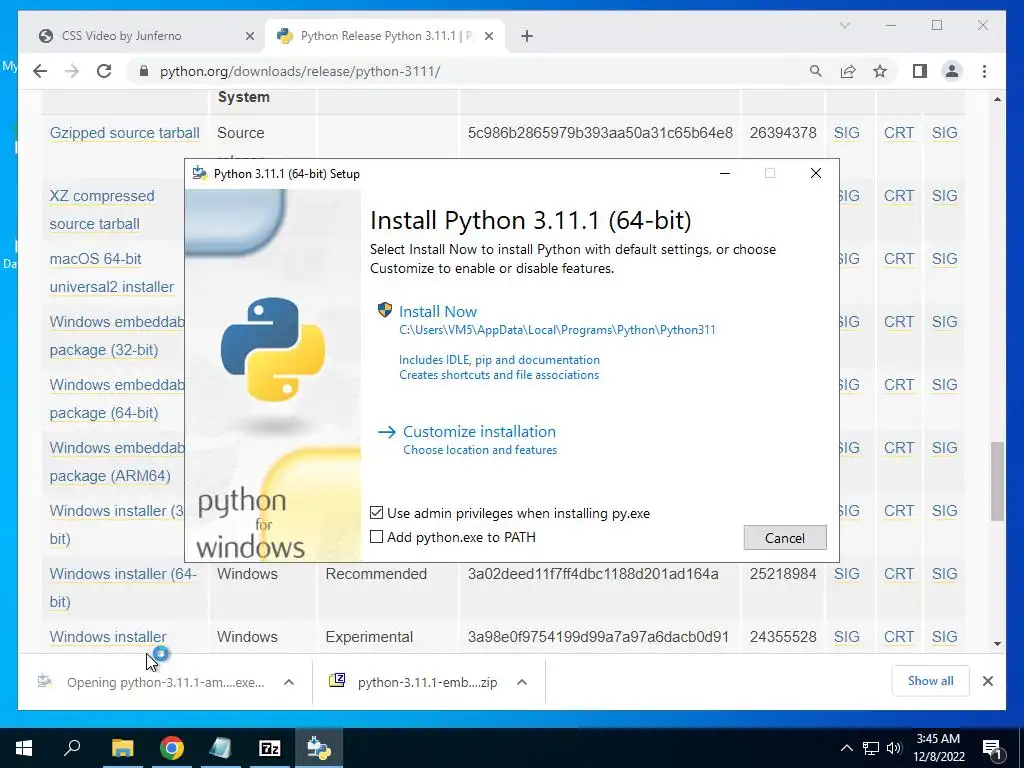Screen dimensions: 1024x768
Task: Close the Python Setup dialog
Action: [816, 173]
